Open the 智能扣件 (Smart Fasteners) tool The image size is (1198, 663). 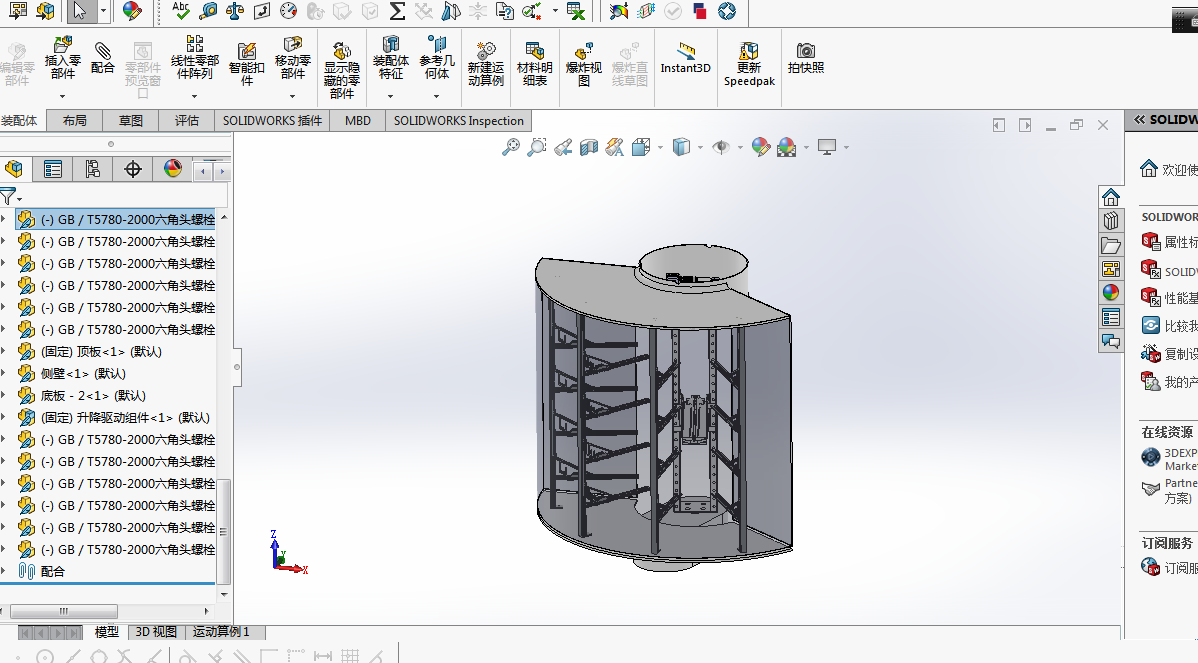[x=246, y=64]
